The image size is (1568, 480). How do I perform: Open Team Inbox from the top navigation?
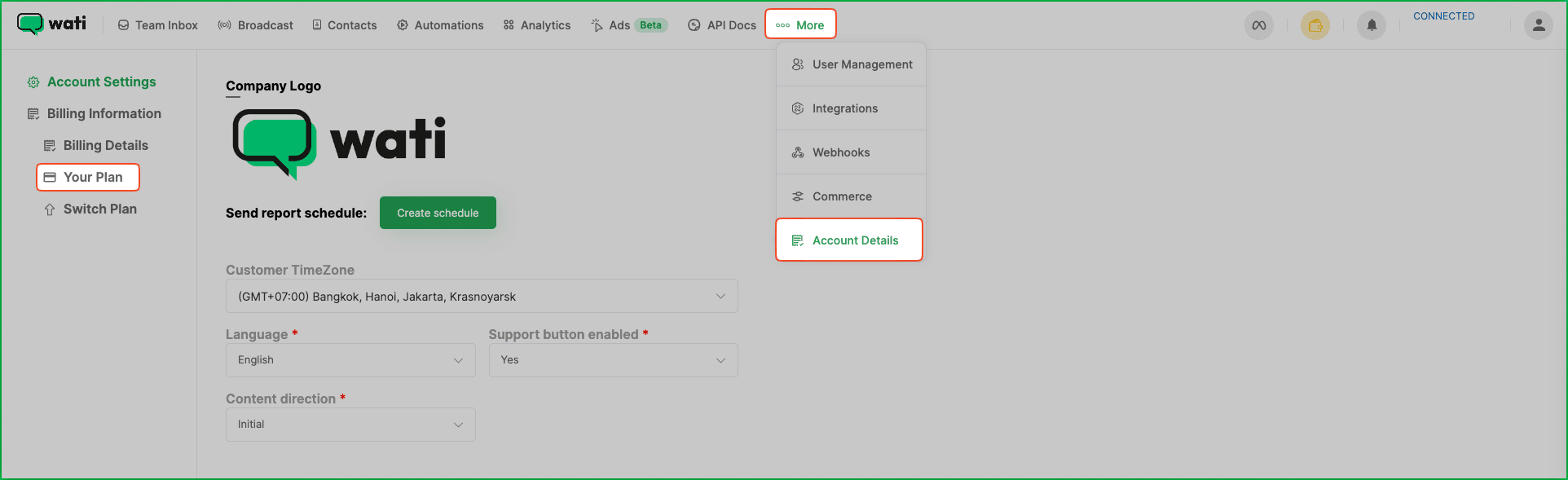pyautogui.click(x=158, y=25)
